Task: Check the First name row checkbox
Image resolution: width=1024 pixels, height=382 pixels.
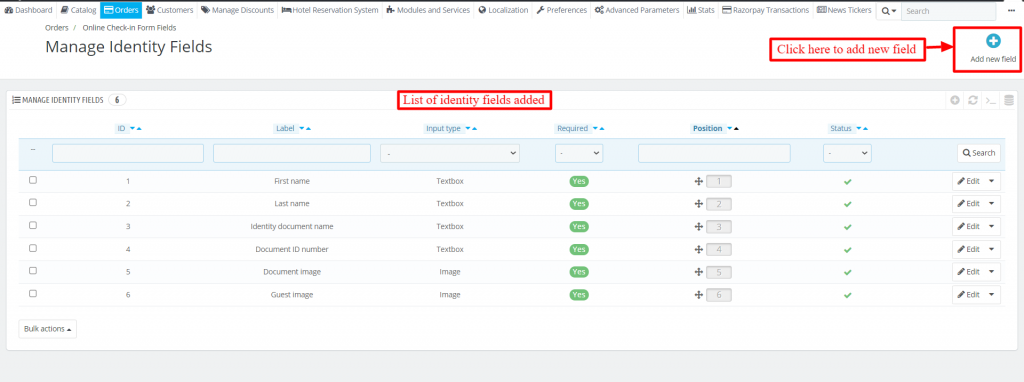Action: [33, 180]
